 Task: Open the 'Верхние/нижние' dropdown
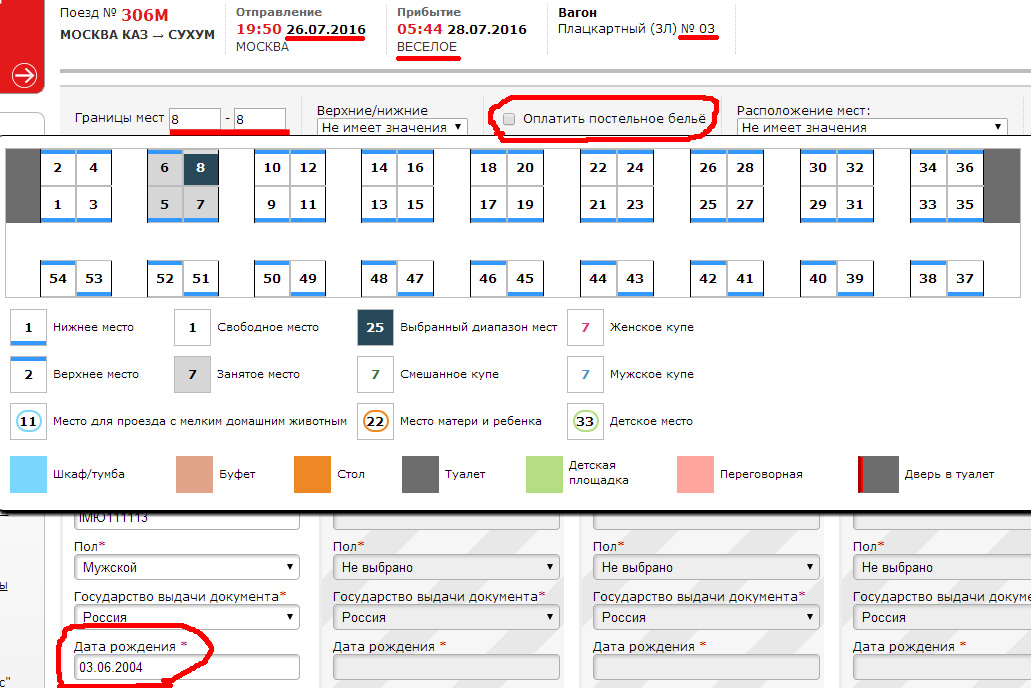[x=392, y=127]
